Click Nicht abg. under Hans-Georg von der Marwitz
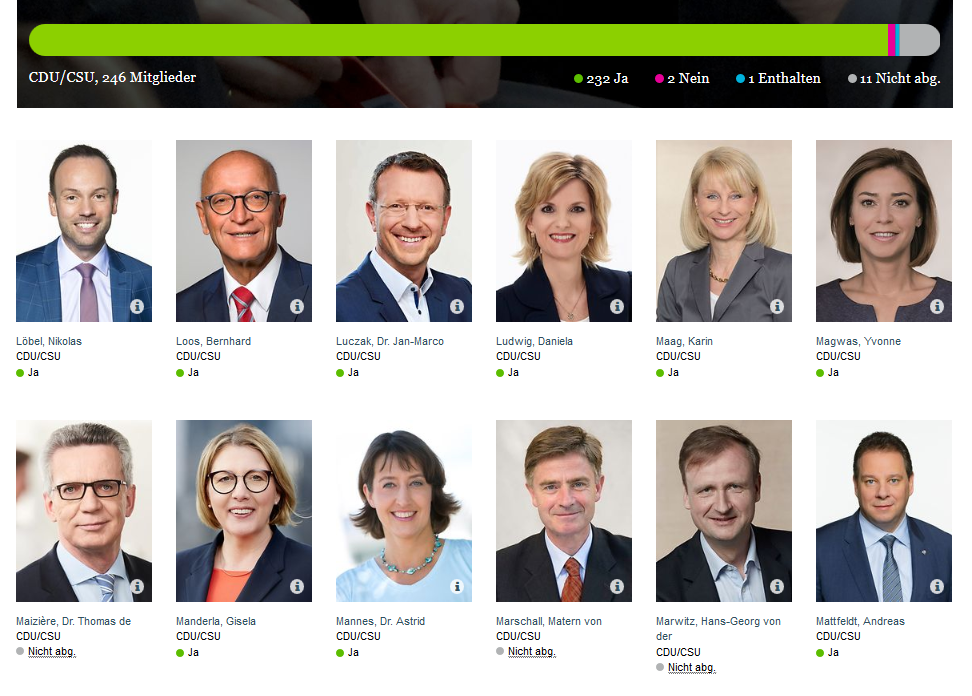The width and height of the screenshot is (972, 696). point(691,667)
